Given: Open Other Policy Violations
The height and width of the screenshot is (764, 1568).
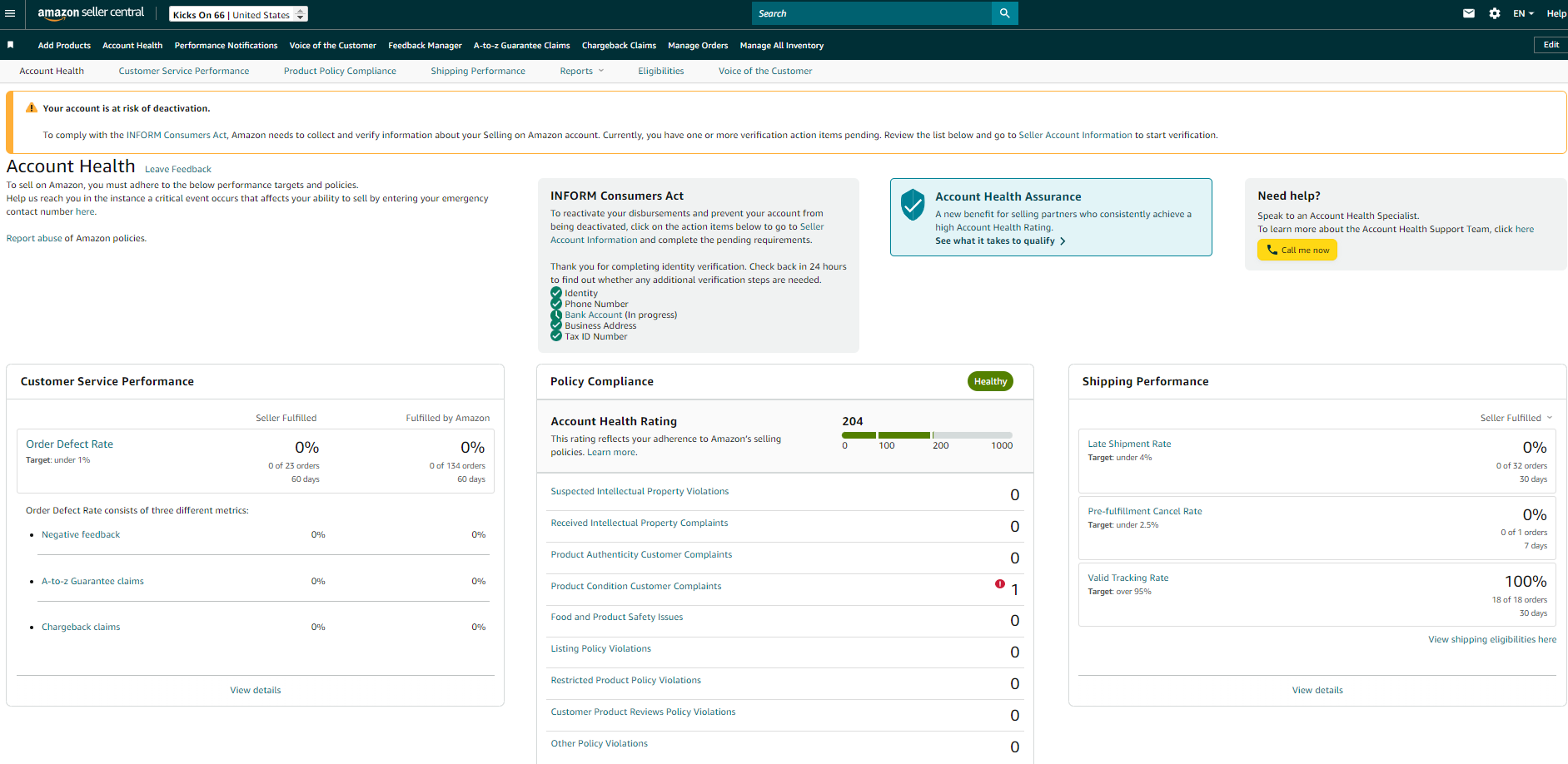Looking at the screenshot, I should click(600, 744).
